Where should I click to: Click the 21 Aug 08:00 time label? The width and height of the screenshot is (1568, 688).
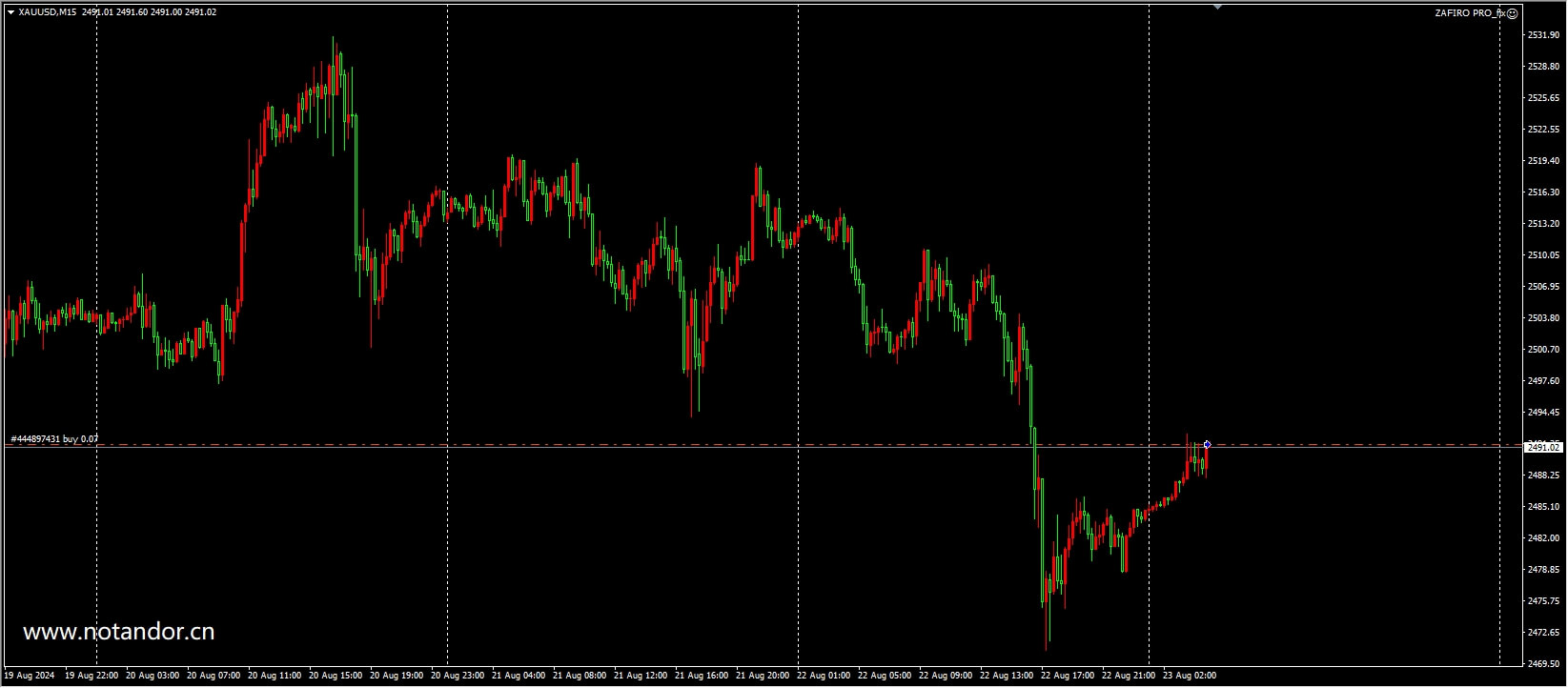pos(580,676)
